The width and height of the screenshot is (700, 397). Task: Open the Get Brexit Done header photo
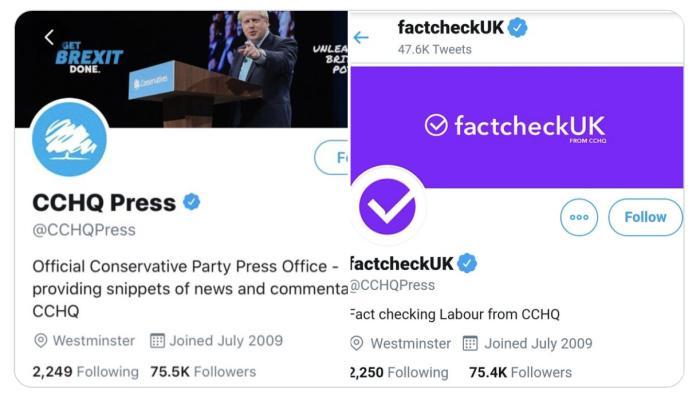click(181, 69)
